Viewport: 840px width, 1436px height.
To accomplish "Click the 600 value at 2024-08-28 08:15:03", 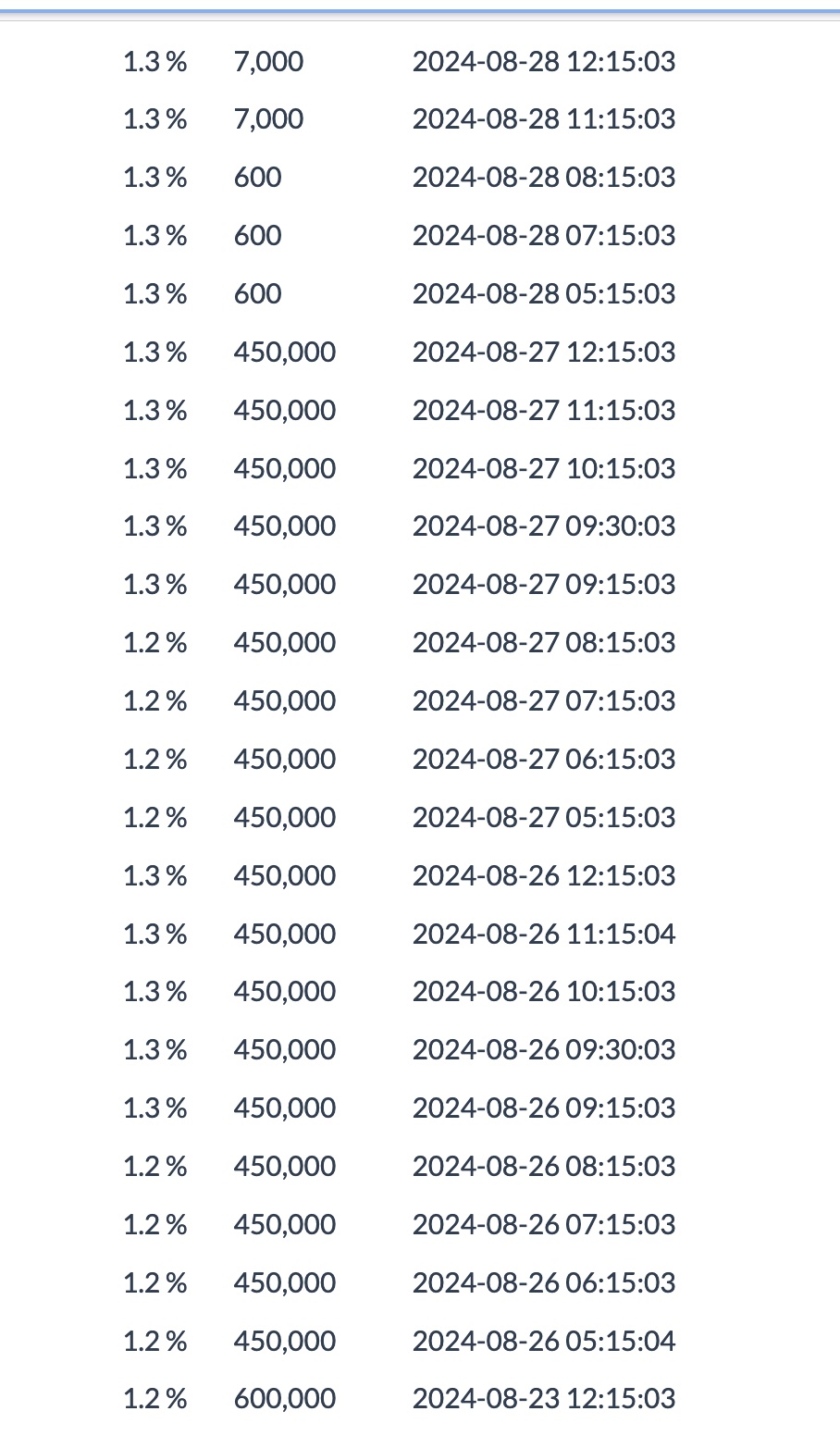I will point(257,178).
